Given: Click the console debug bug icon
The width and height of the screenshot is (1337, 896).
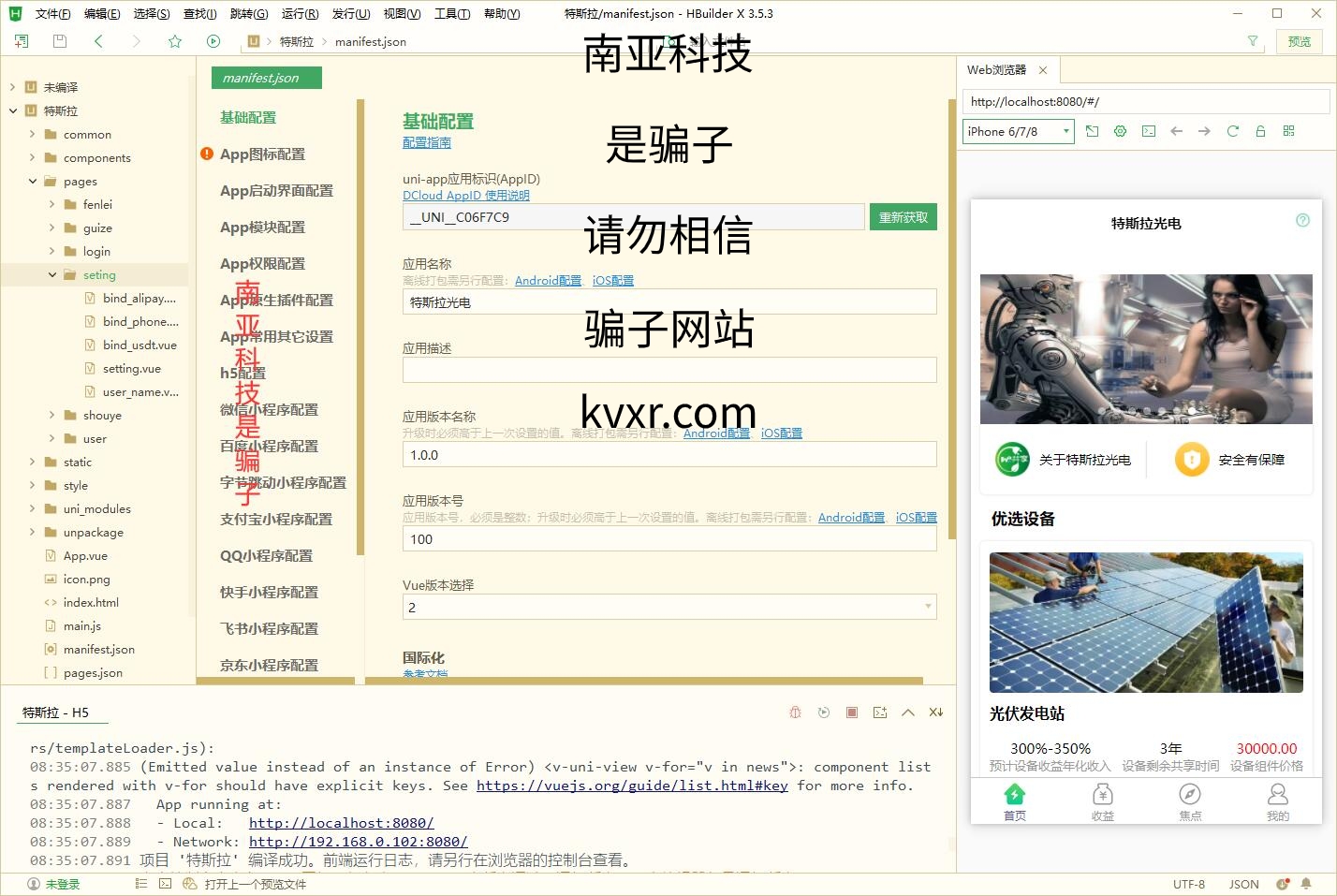Looking at the screenshot, I should pyautogui.click(x=796, y=712).
